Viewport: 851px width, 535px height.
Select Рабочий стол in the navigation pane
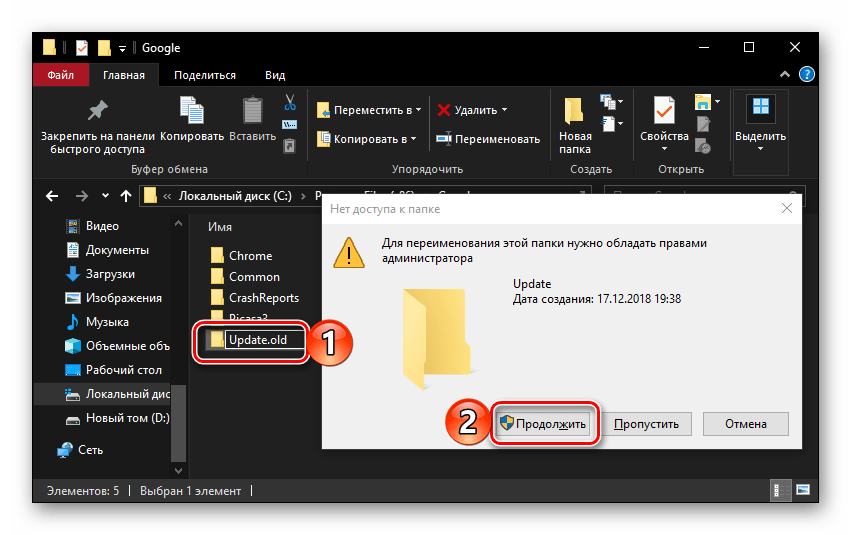(x=113, y=370)
